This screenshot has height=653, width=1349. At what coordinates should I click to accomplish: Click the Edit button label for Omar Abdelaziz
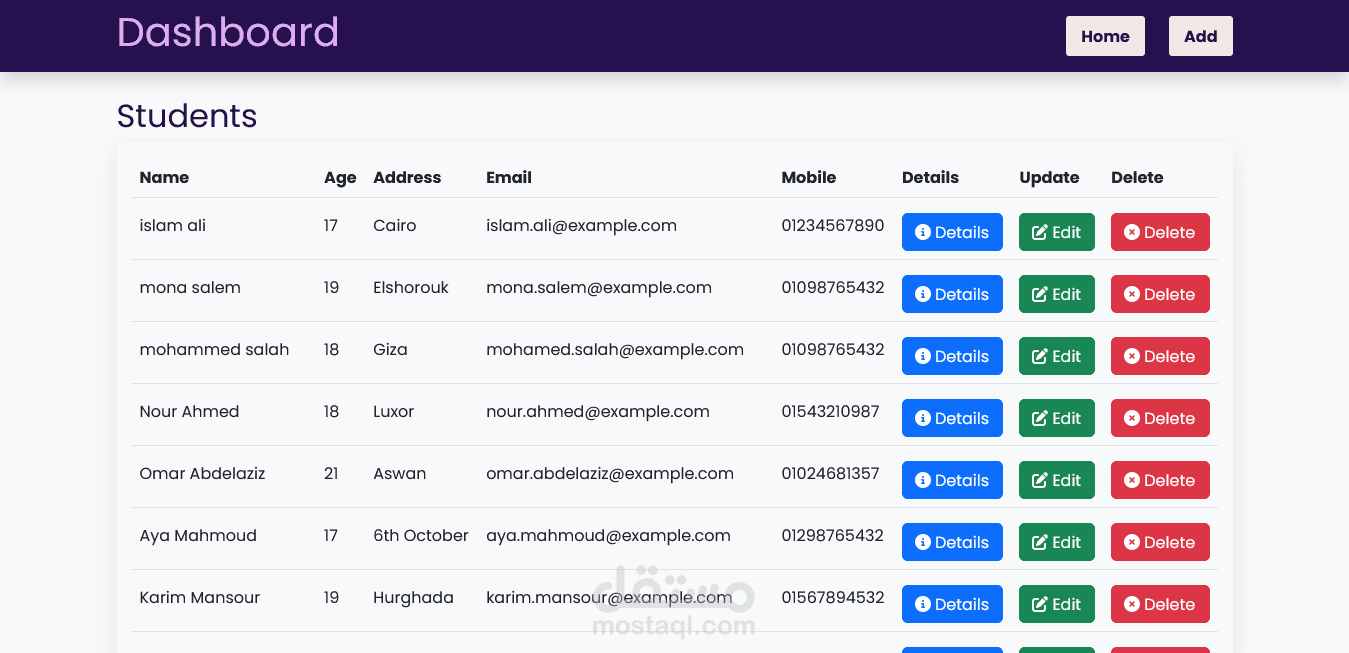(x=1066, y=480)
